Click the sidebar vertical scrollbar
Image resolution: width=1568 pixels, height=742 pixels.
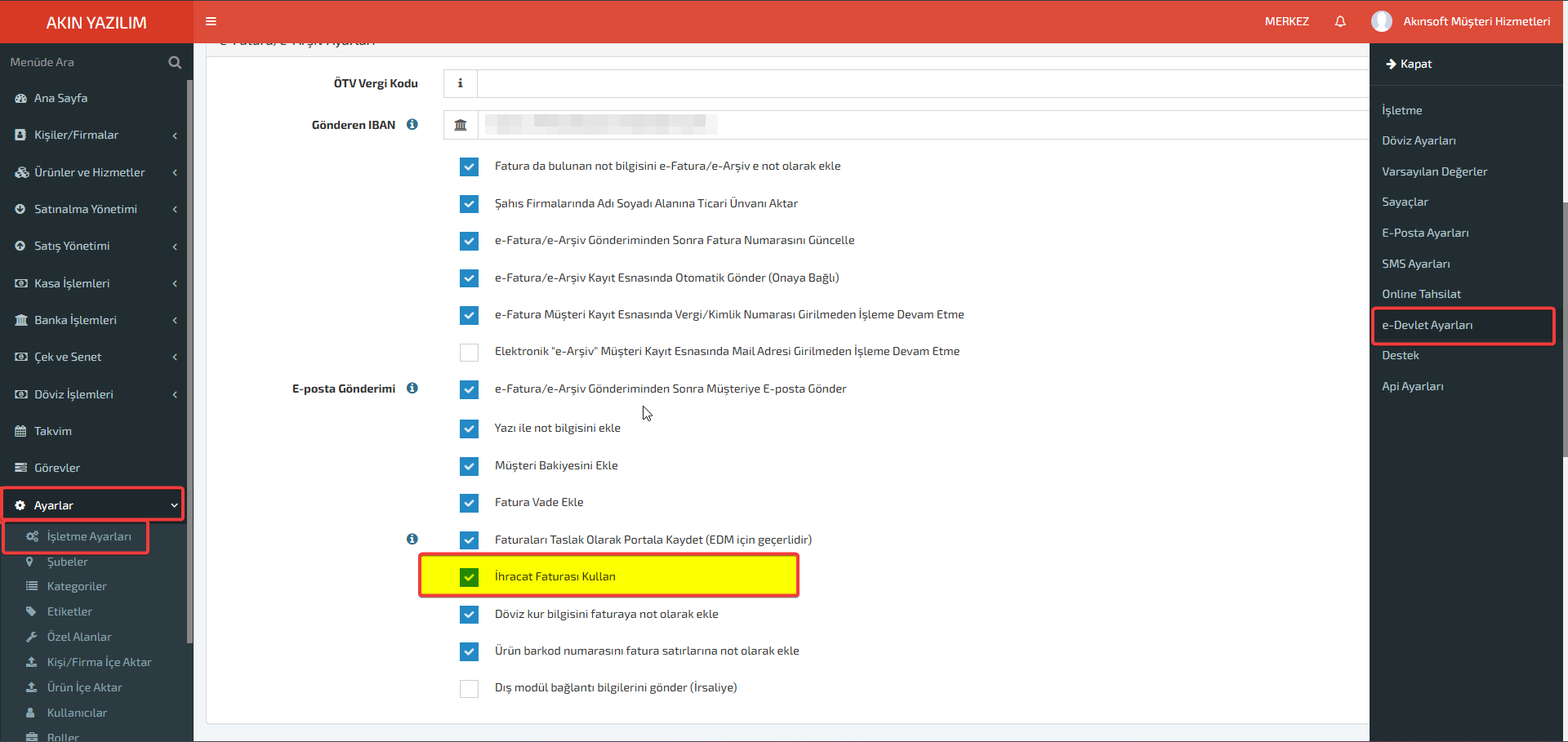tap(190, 359)
